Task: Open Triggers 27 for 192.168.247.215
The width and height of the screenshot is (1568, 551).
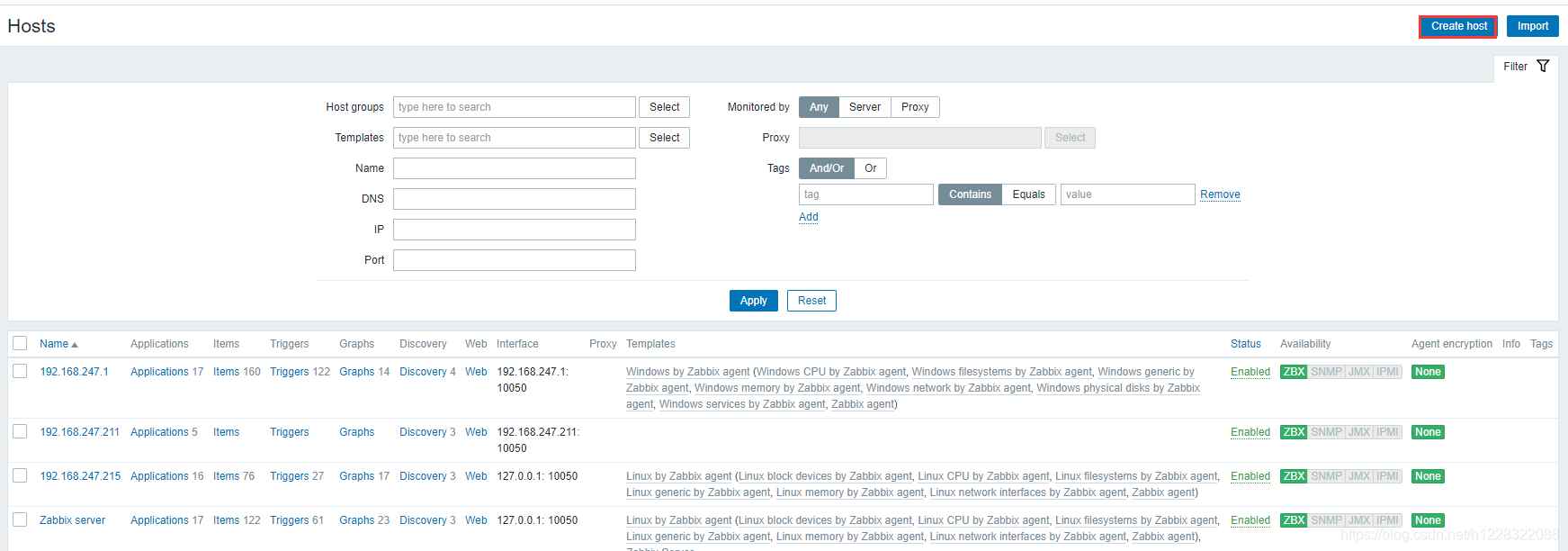Action: [290, 476]
